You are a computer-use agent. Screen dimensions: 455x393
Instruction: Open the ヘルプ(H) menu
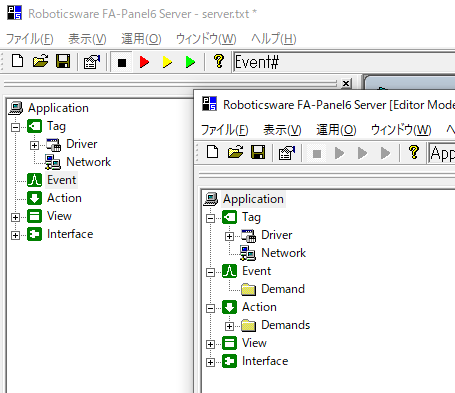(274, 39)
